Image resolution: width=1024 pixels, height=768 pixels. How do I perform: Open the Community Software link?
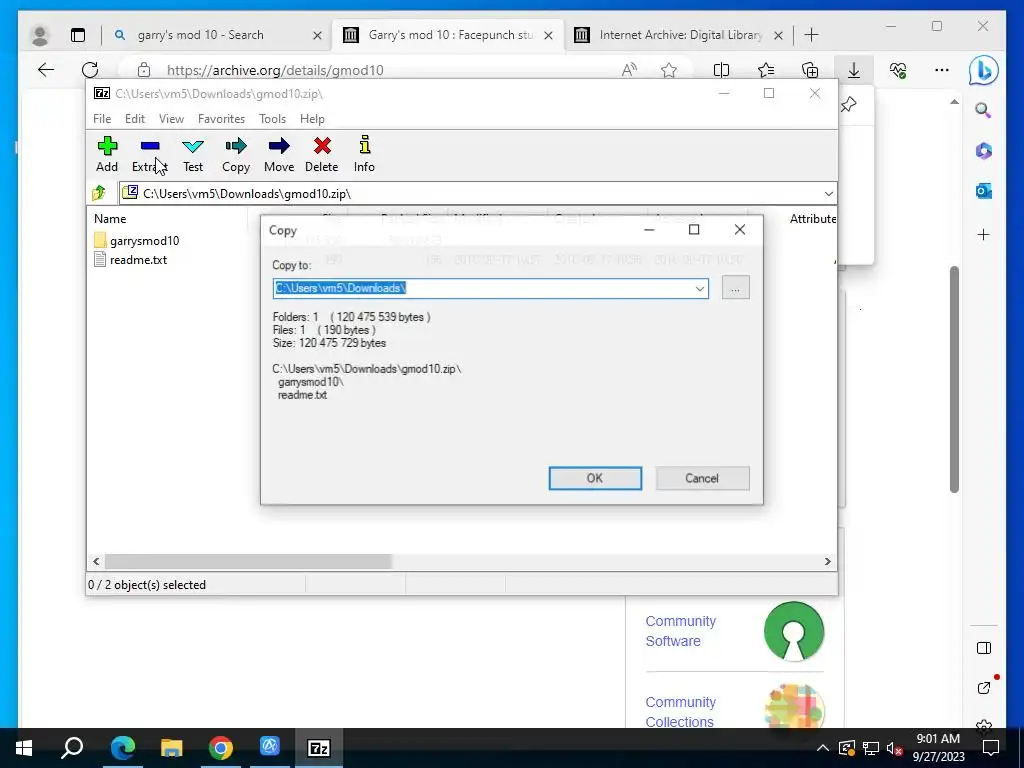[x=680, y=631]
